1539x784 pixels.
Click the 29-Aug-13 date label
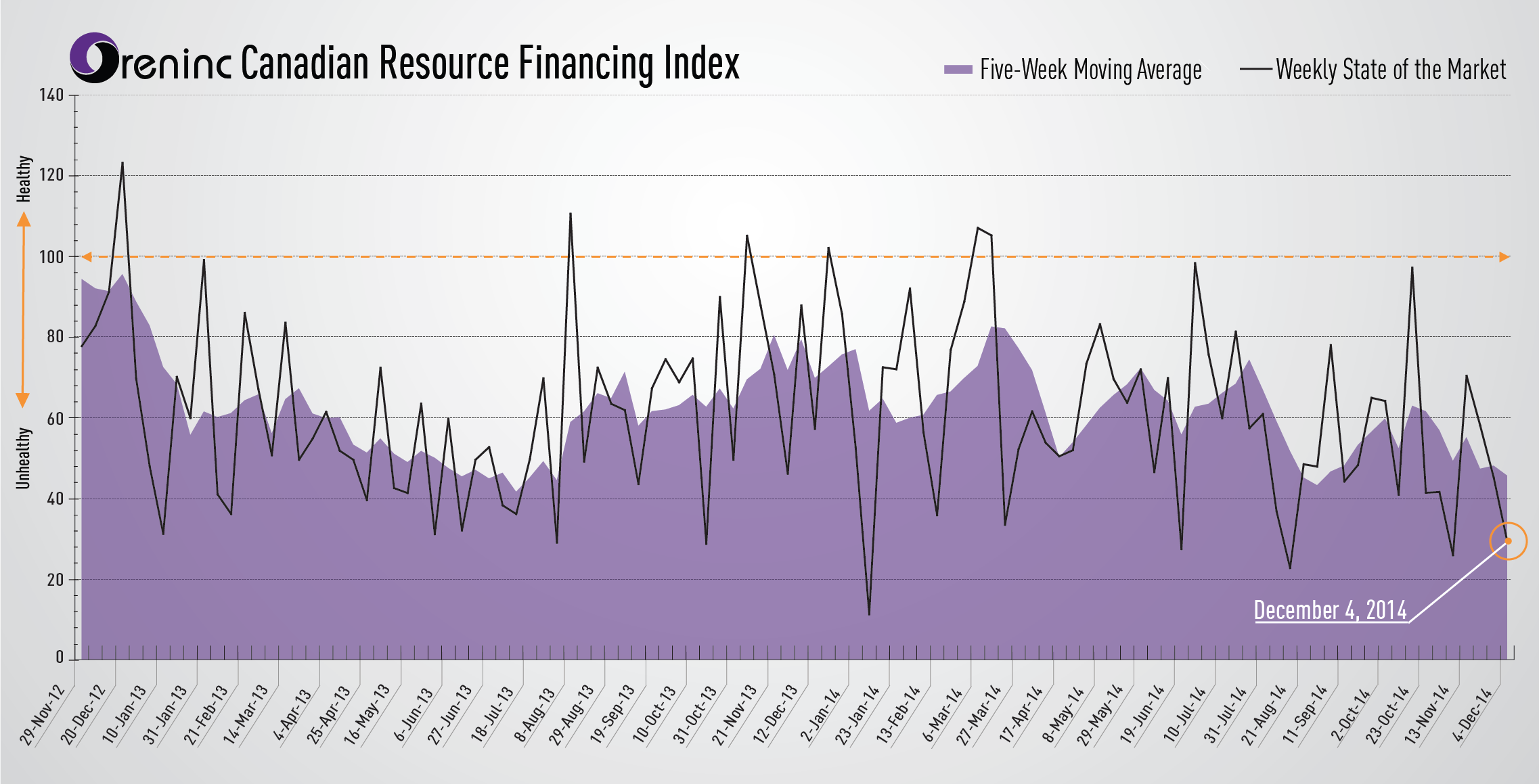pyautogui.click(x=574, y=714)
